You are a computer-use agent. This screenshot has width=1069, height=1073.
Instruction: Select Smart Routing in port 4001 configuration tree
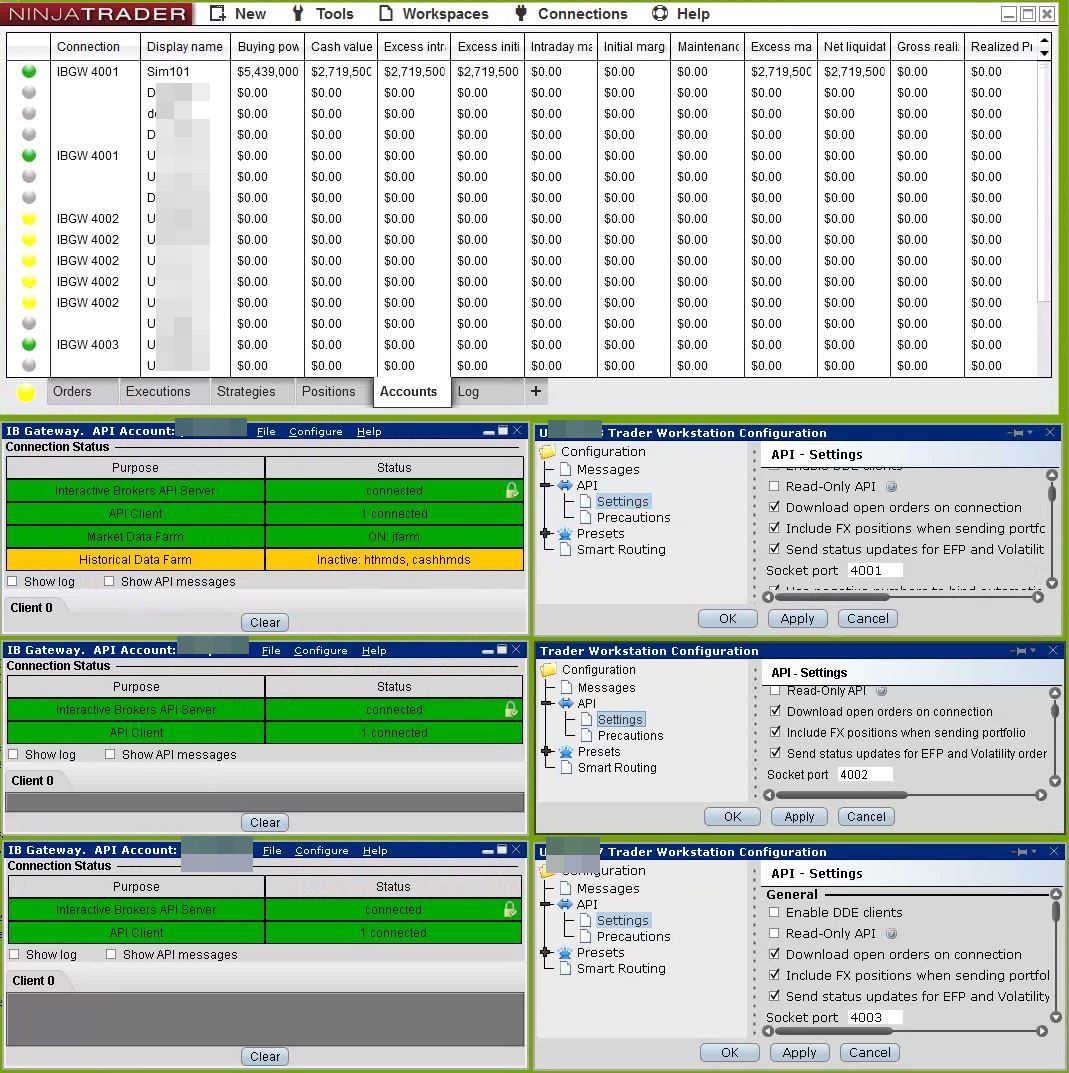pyautogui.click(x=621, y=550)
